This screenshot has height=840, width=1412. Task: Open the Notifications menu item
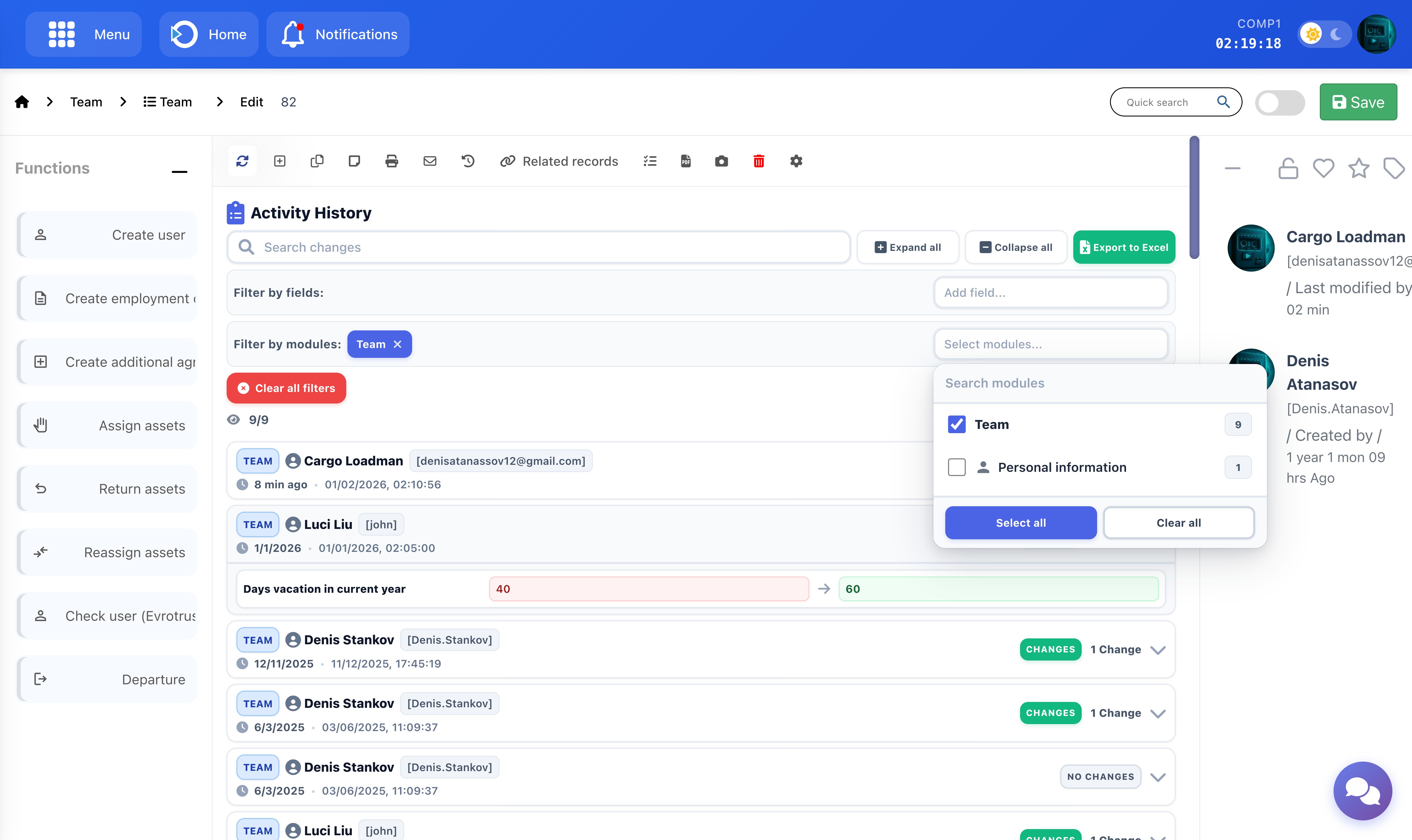(338, 34)
